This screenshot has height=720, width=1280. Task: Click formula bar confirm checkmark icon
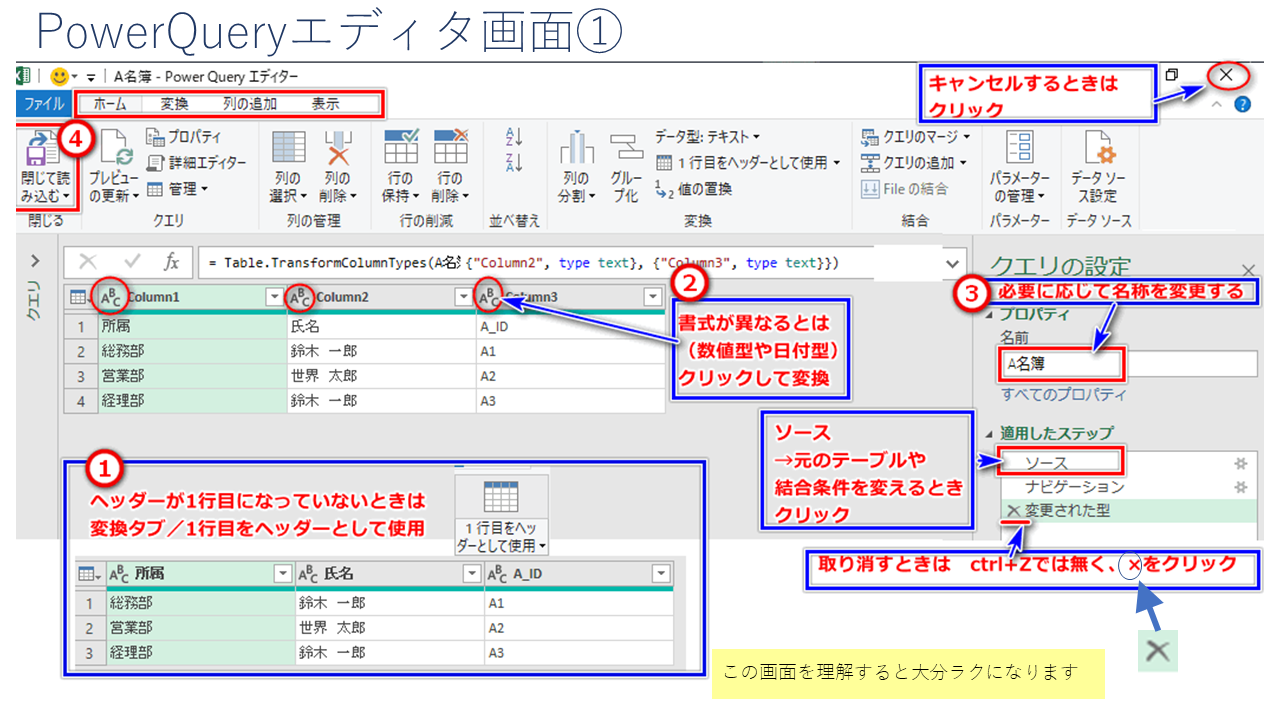tap(132, 262)
